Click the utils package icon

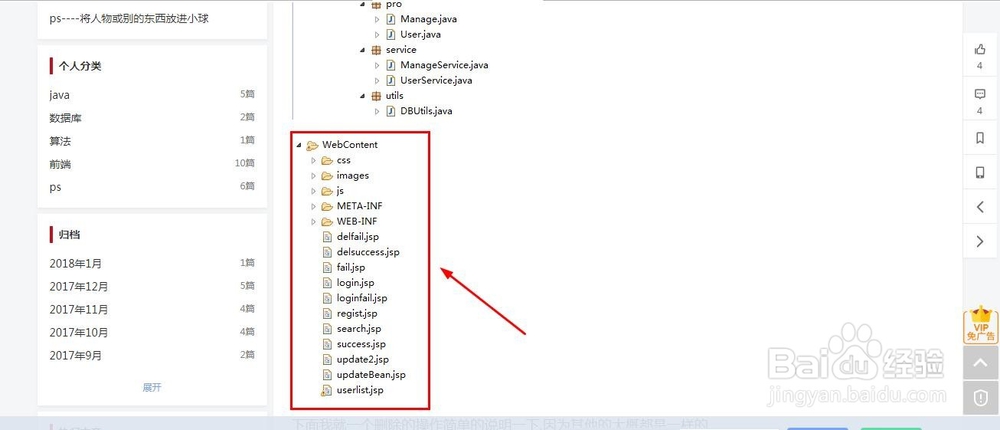point(376,96)
